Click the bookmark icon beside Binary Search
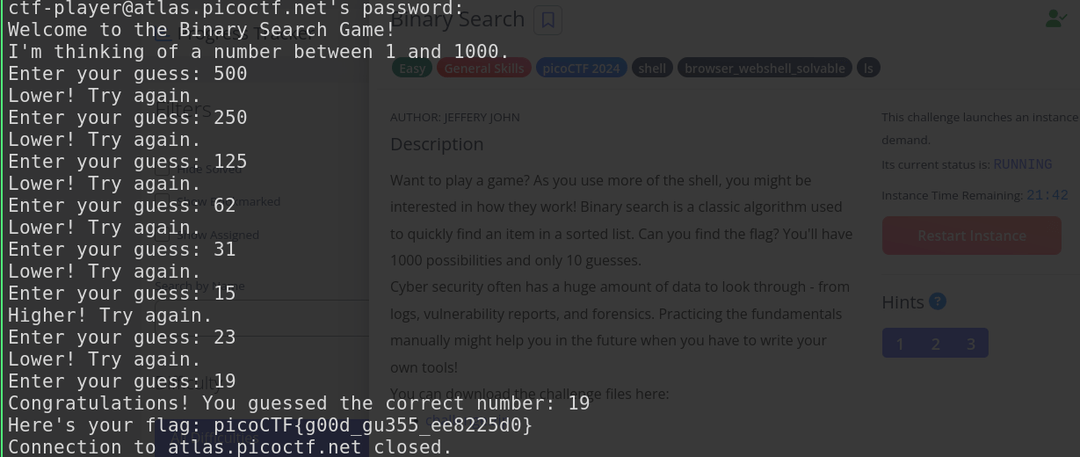Viewport: 1080px width, 457px height. click(x=547, y=19)
